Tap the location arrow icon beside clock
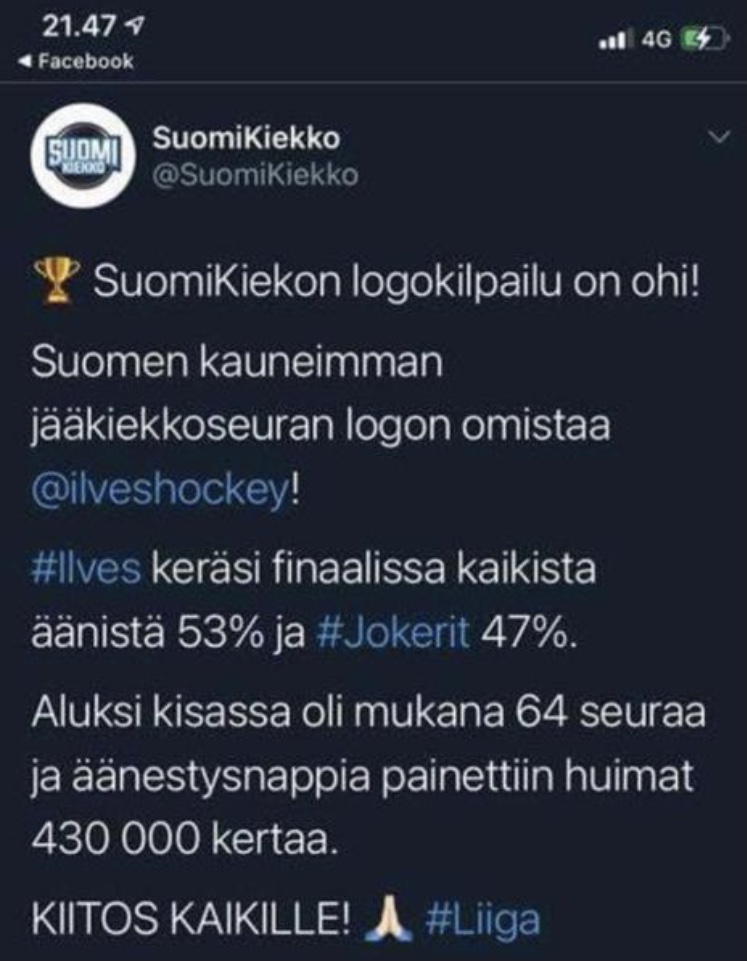 coord(134,25)
